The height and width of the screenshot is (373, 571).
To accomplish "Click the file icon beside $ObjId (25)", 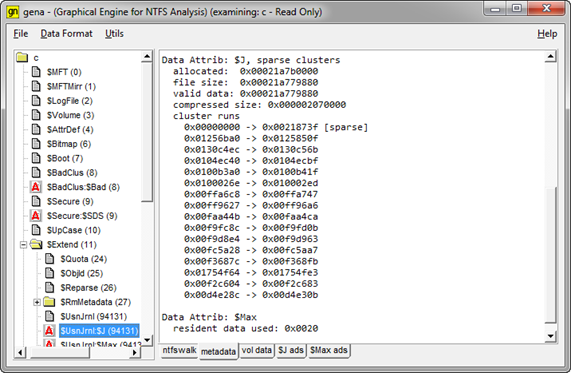I will click(x=50, y=273).
